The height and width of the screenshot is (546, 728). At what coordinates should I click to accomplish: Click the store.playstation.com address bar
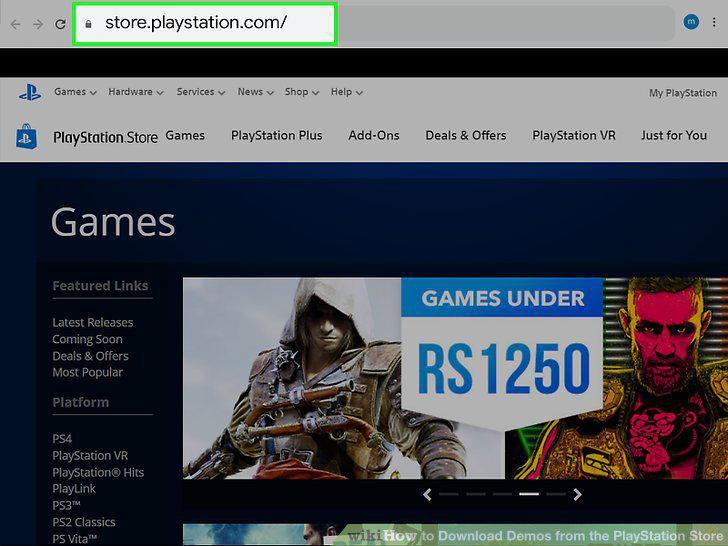(x=205, y=24)
